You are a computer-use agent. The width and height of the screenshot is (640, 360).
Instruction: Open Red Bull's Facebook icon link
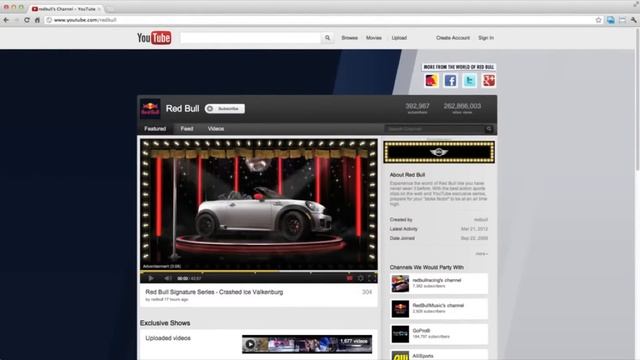[x=450, y=80]
